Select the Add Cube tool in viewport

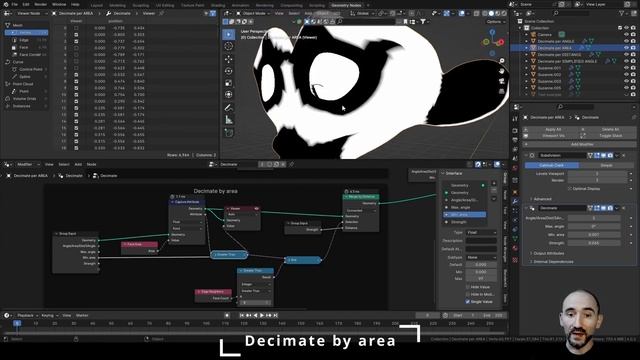pyautogui.click(x=229, y=133)
